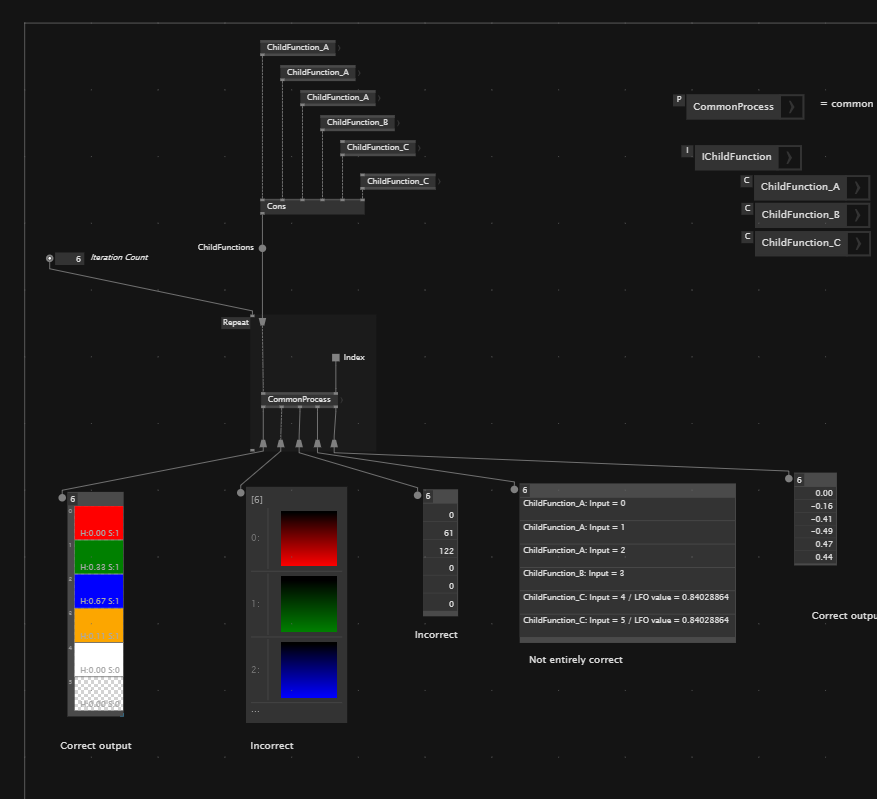
Task: Click the P badge beside CommonProcess definition
Action: coord(679,100)
